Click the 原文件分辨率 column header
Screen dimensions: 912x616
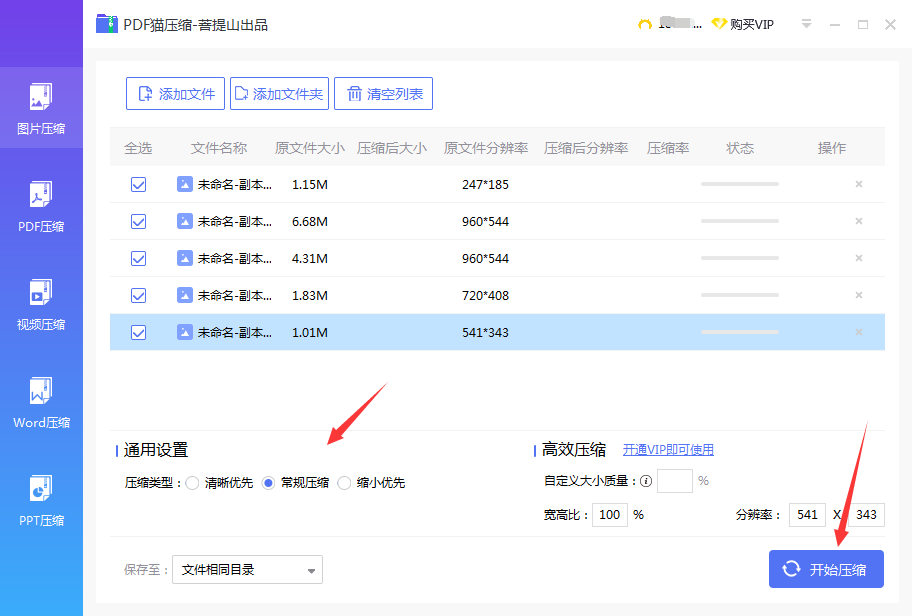[x=486, y=148]
